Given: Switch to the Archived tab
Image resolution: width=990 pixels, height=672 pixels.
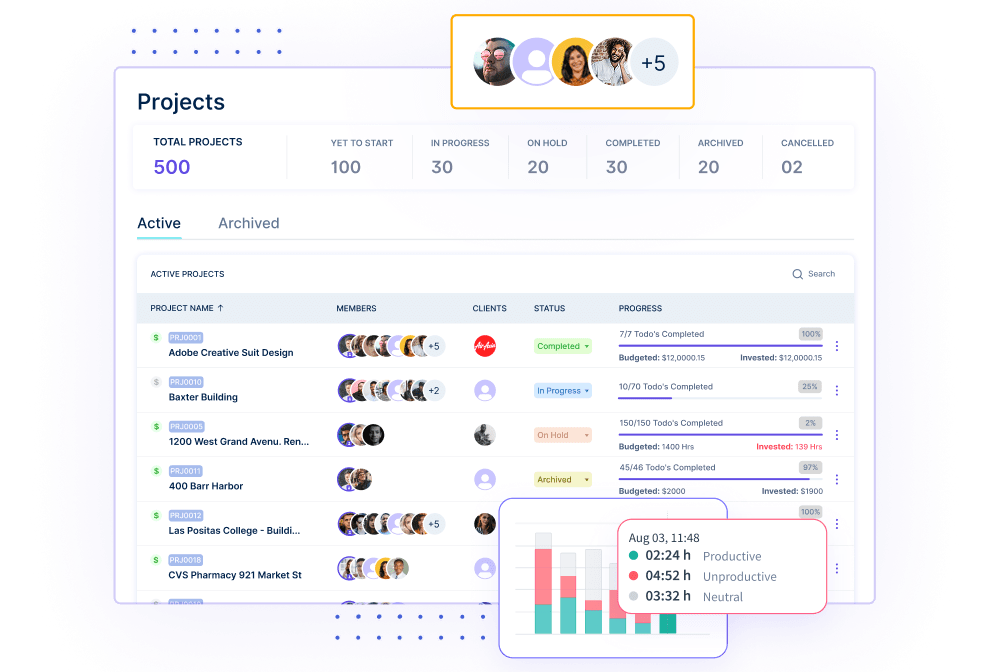Looking at the screenshot, I should pyautogui.click(x=249, y=223).
